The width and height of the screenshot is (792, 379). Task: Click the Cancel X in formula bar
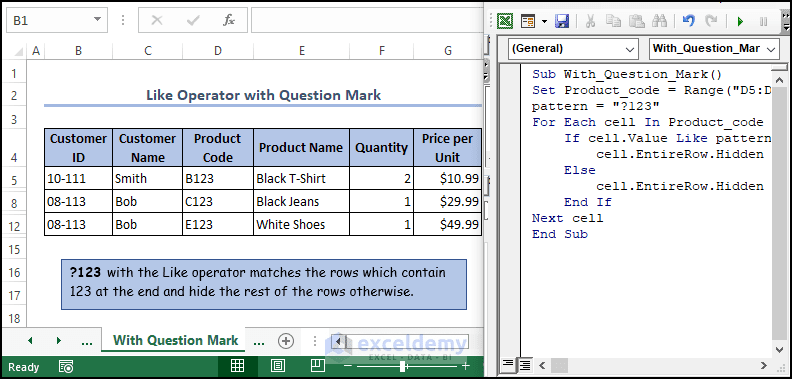[157, 20]
